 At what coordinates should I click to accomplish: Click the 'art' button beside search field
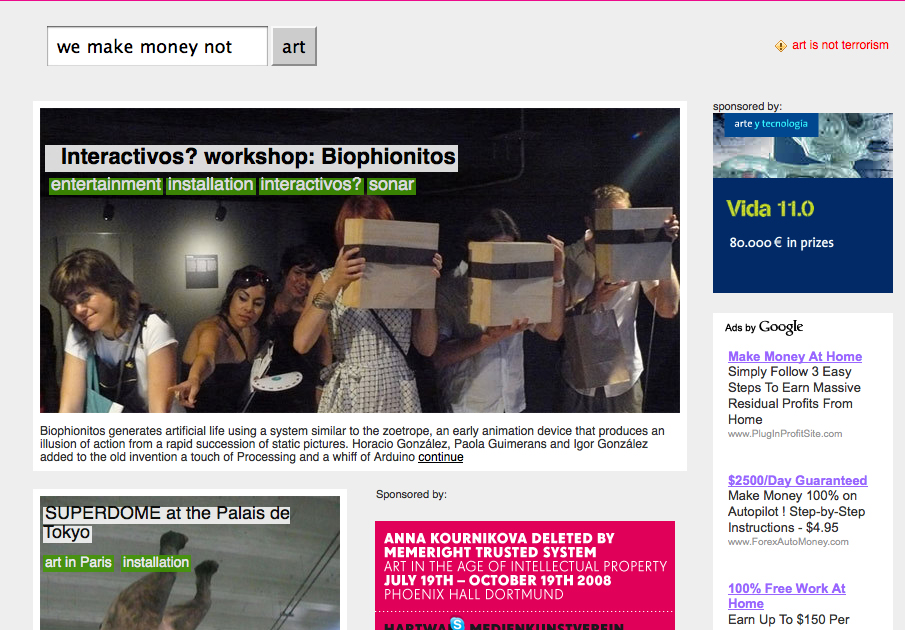point(294,46)
